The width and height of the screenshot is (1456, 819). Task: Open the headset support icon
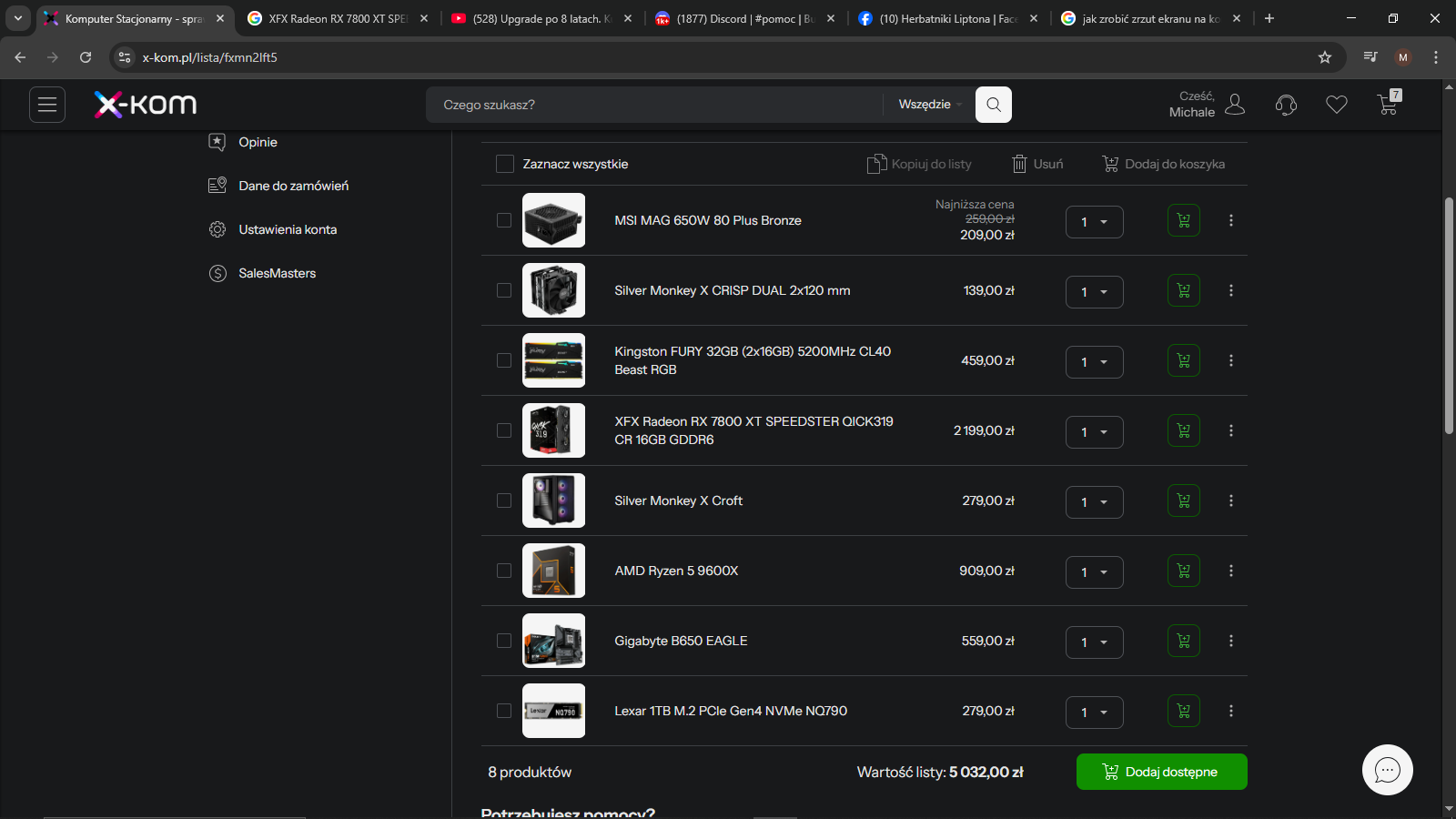1286,105
